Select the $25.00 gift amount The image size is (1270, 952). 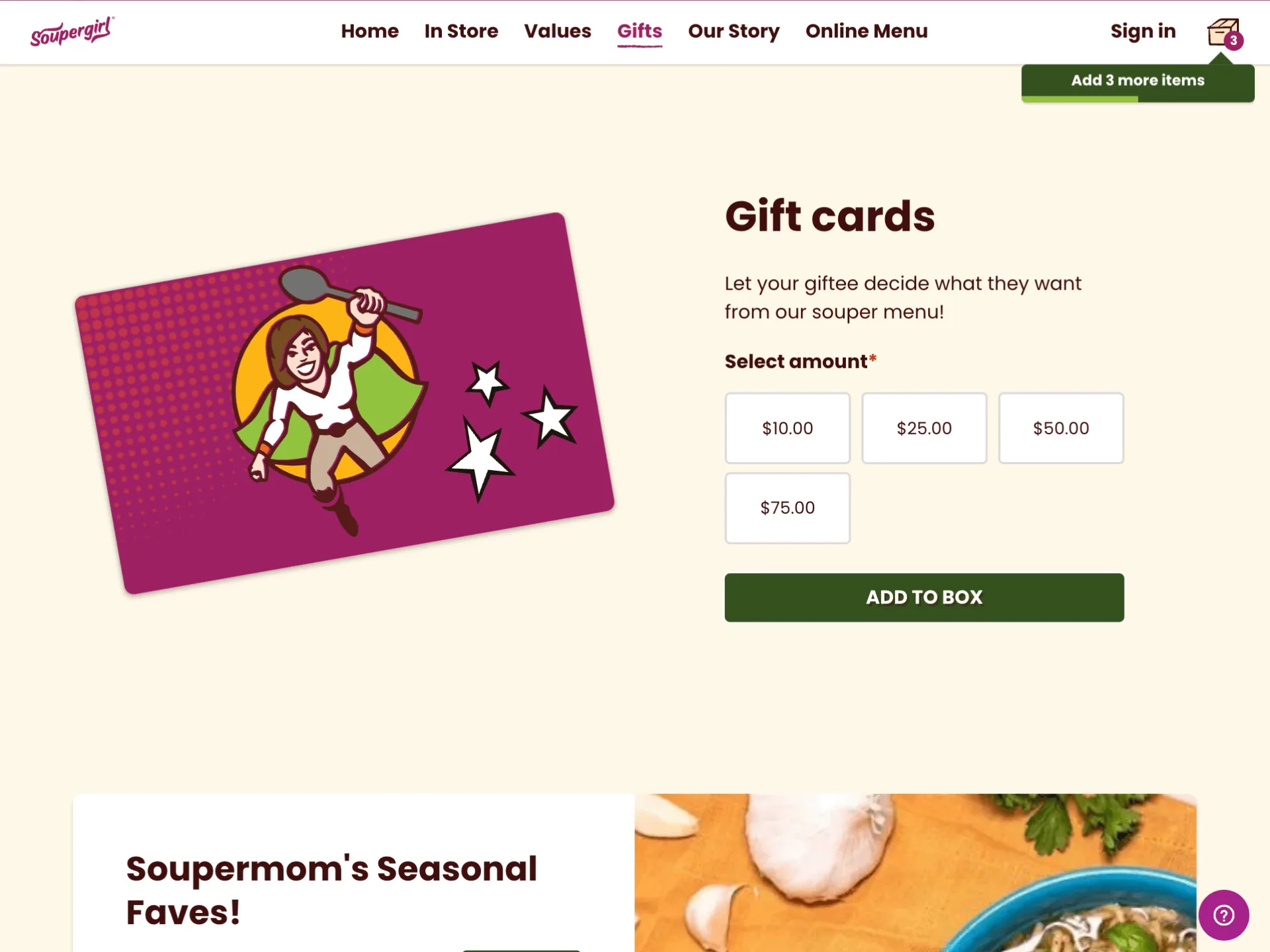click(924, 428)
